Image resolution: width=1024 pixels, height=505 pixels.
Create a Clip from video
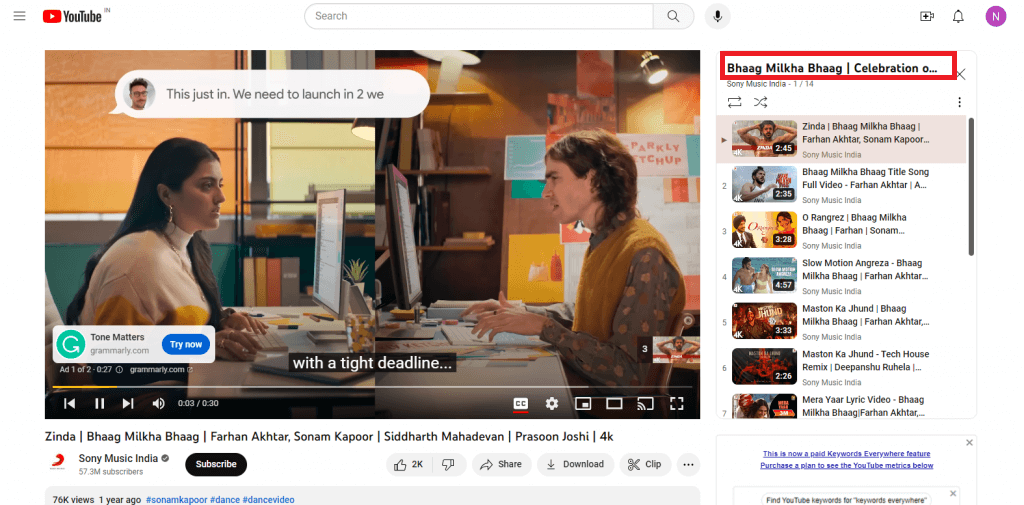pyautogui.click(x=645, y=464)
